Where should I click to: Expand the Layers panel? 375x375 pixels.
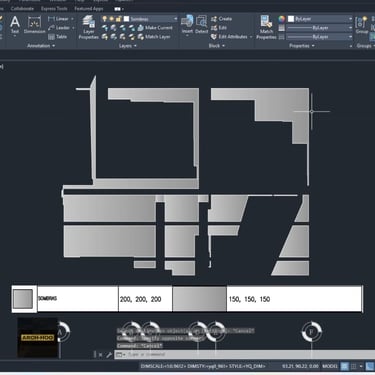coord(128,46)
